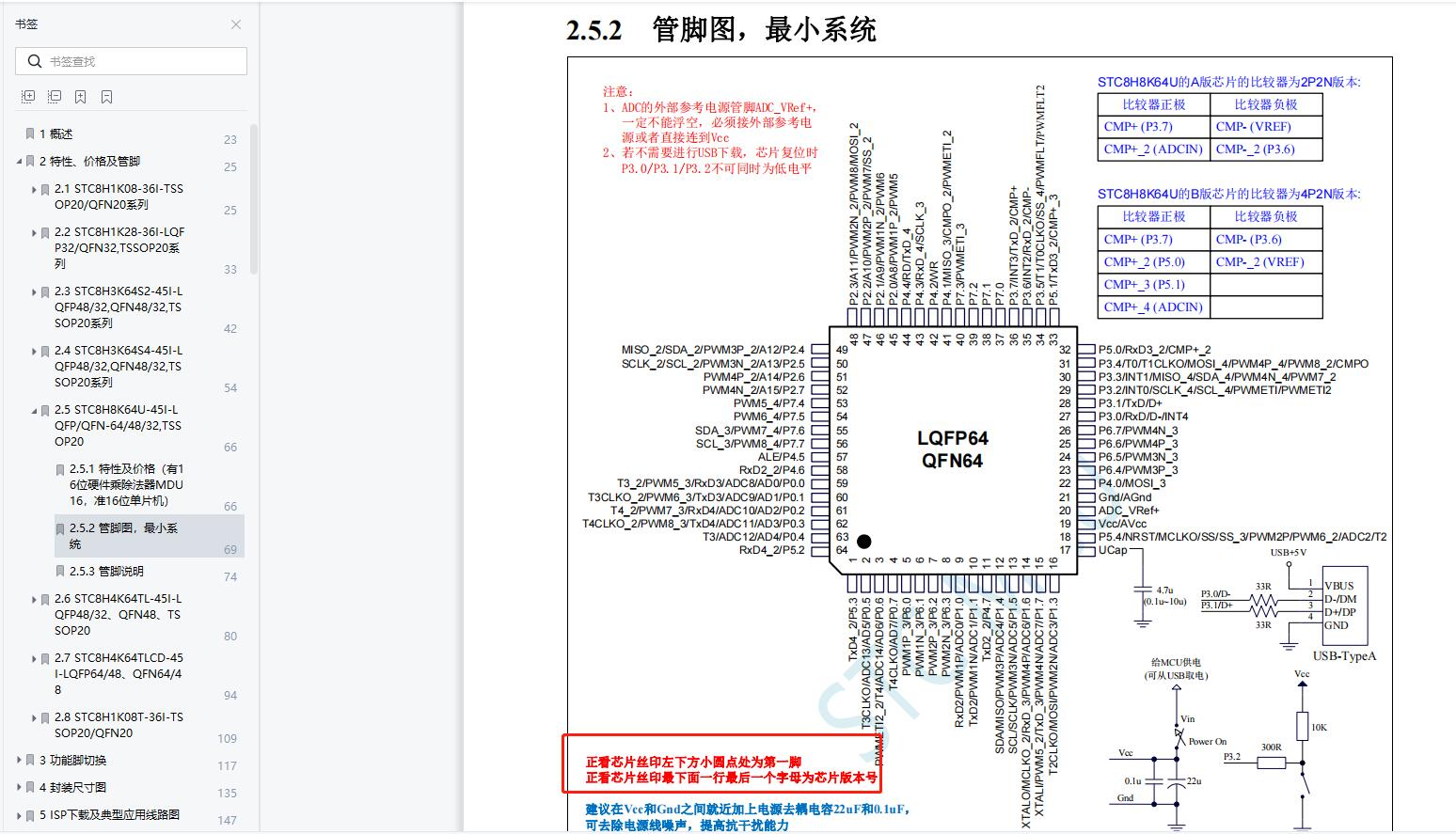This screenshot has height=834, width=1456.
Task: Click table cell CMP+_4 (ADCIN)
Action: [x=1153, y=307]
